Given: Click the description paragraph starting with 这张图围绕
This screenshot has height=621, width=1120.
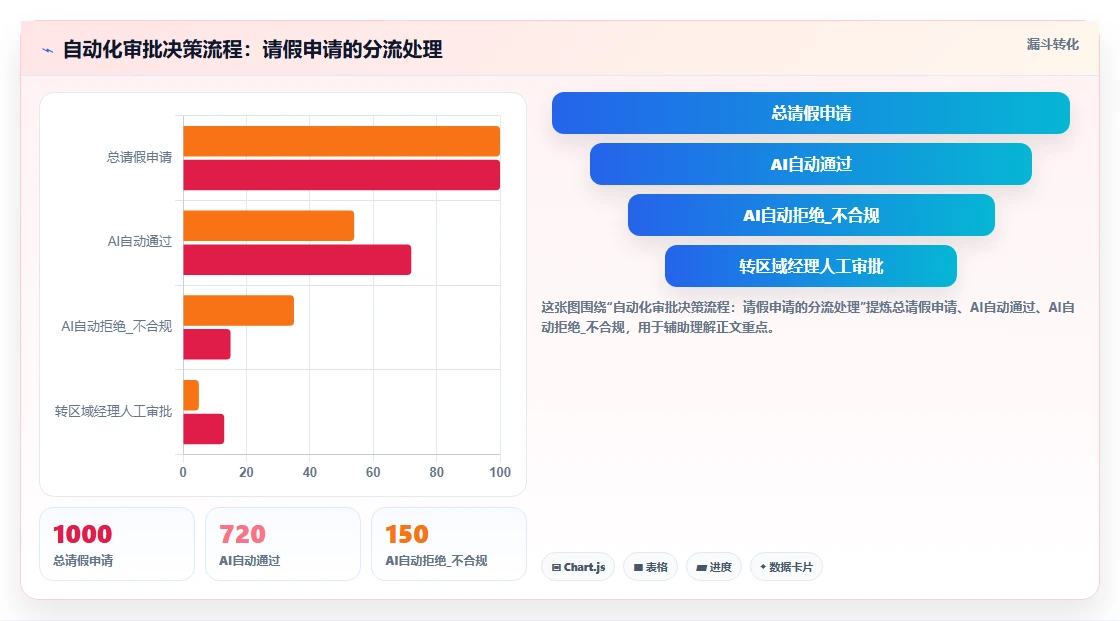Looking at the screenshot, I should pyautogui.click(x=808, y=317).
